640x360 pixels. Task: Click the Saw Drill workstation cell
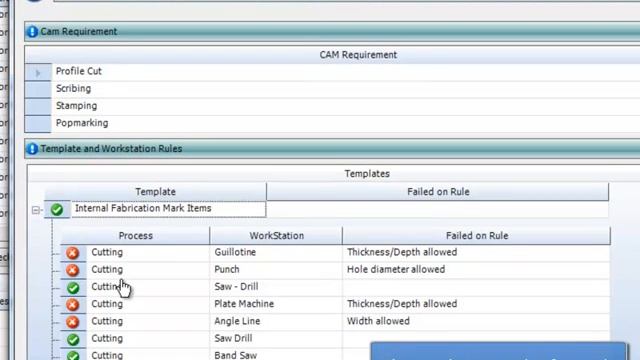[276, 338]
